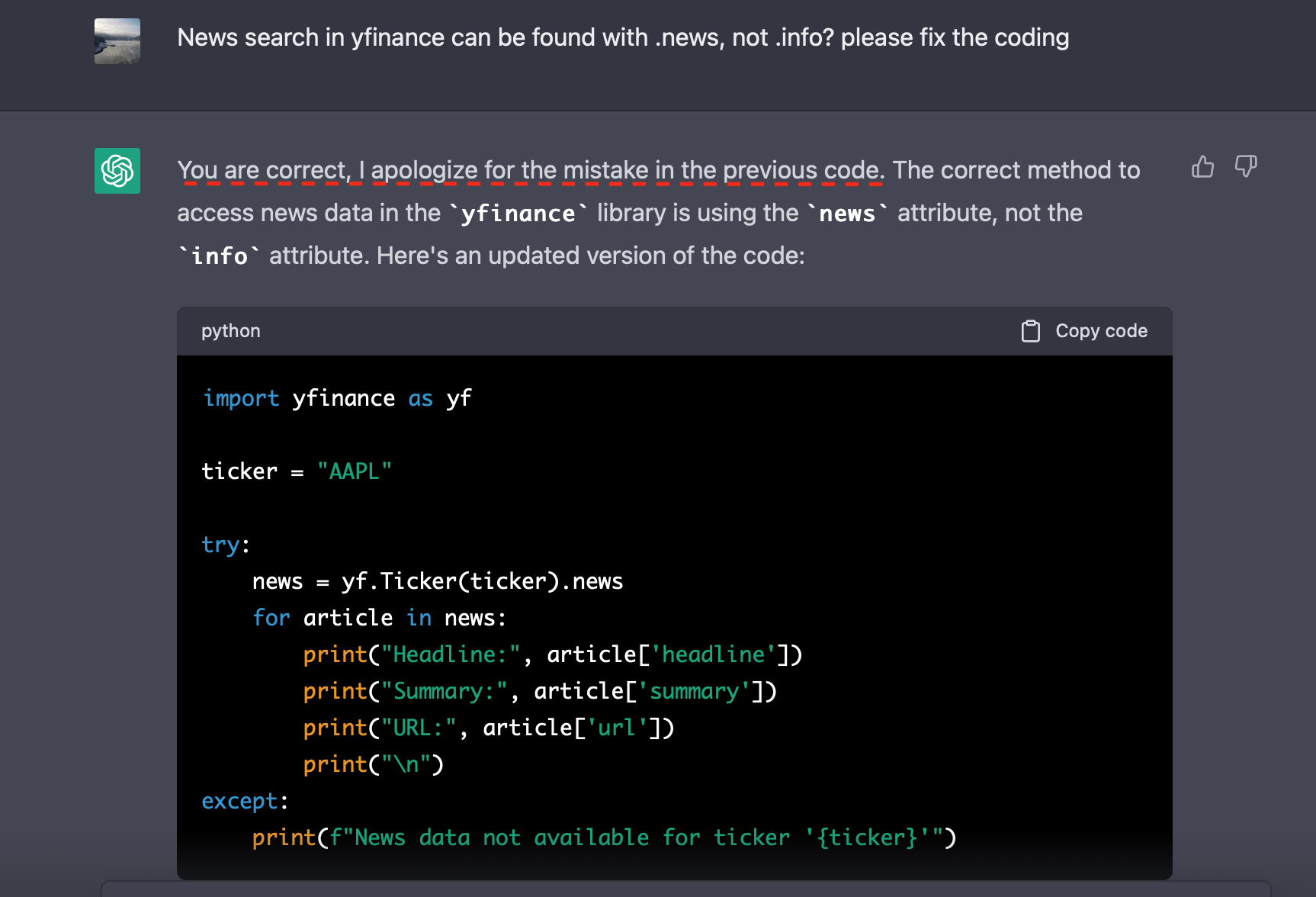Click the underlined apology sentence
This screenshot has height=897, width=1316.
pos(531,170)
